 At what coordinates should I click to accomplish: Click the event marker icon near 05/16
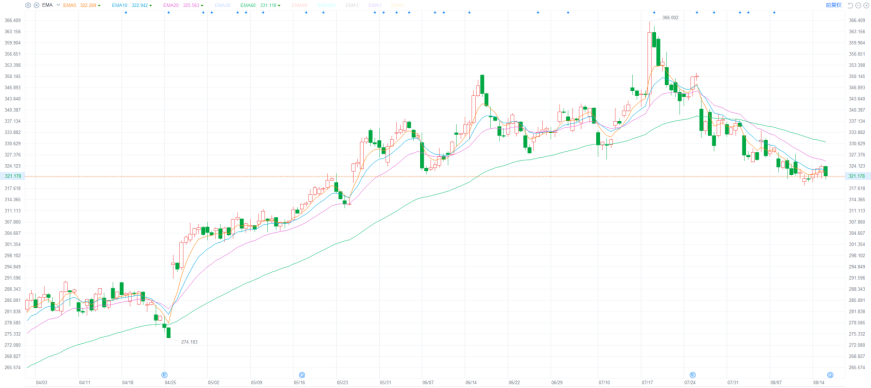point(302,375)
